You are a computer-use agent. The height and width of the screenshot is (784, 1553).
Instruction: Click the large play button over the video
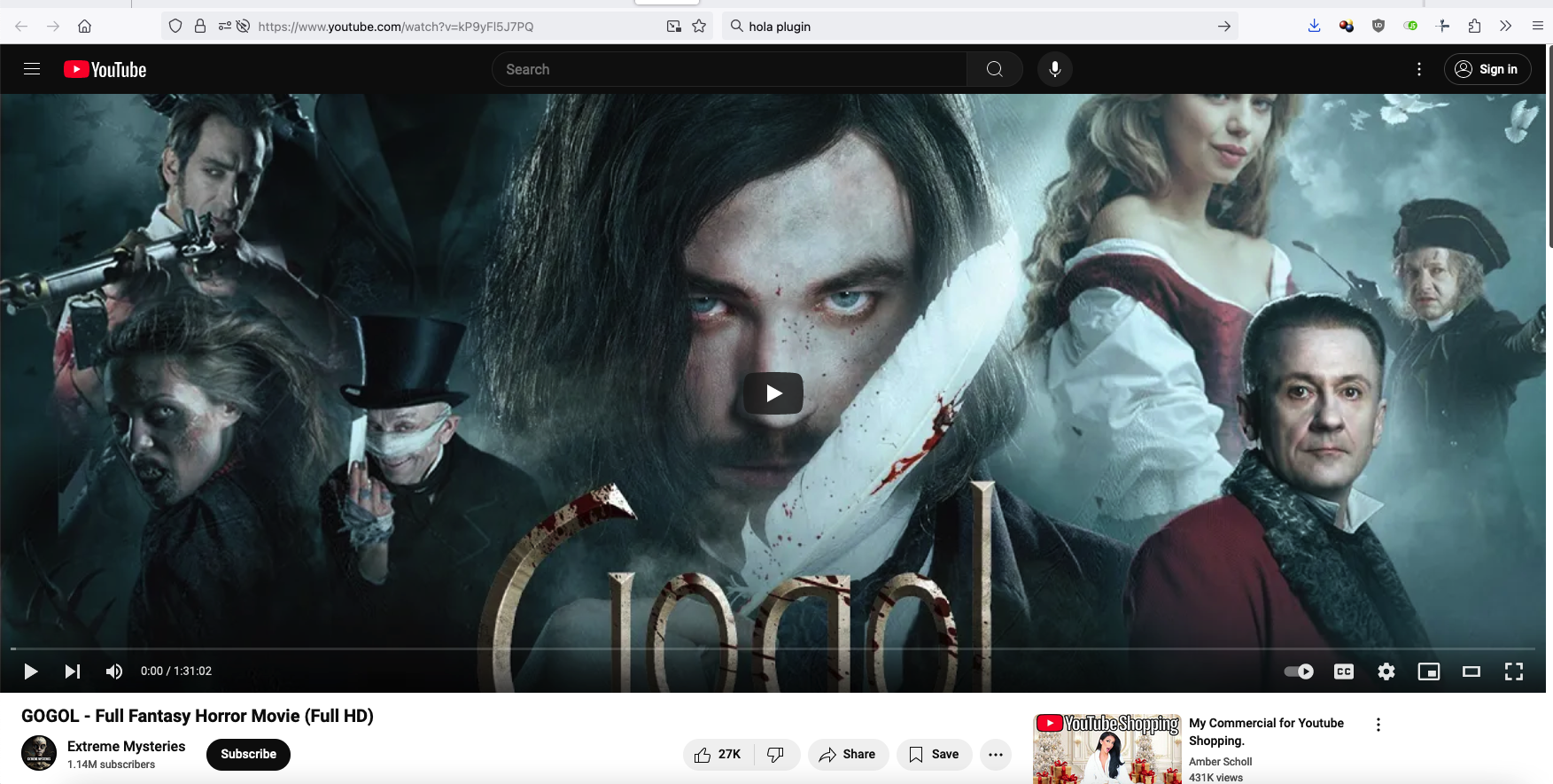tap(773, 393)
